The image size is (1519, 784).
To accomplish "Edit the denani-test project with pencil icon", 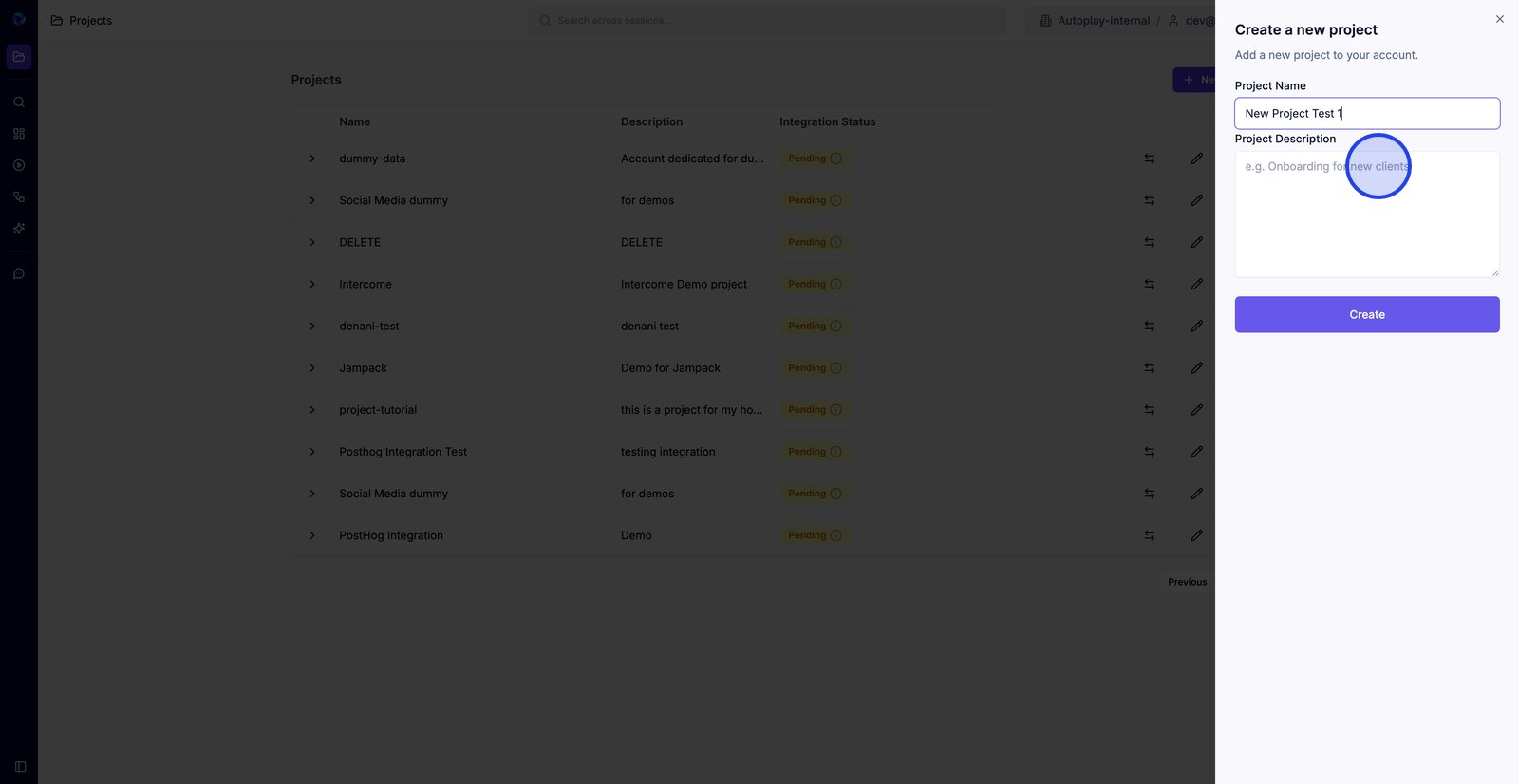I will (x=1196, y=327).
